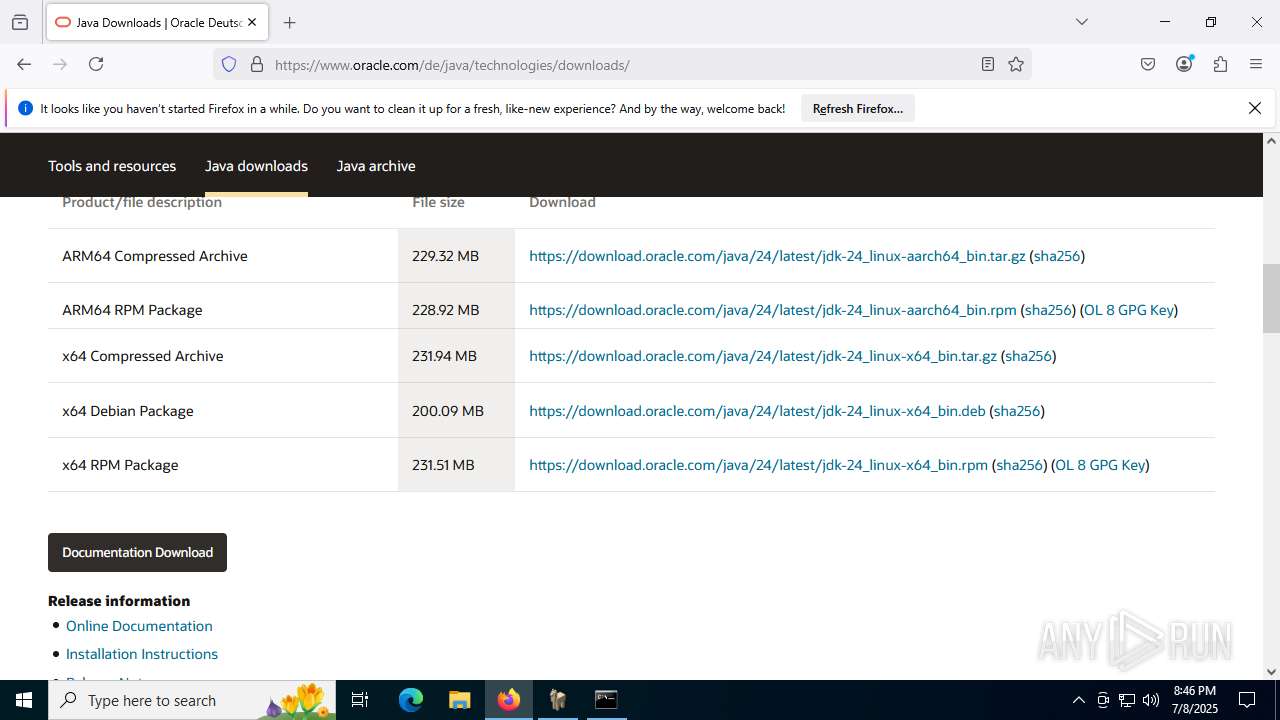Open OL 8 GPG Key for ARM64 RPM
This screenshot has width=1280, height=720.
1129,310
